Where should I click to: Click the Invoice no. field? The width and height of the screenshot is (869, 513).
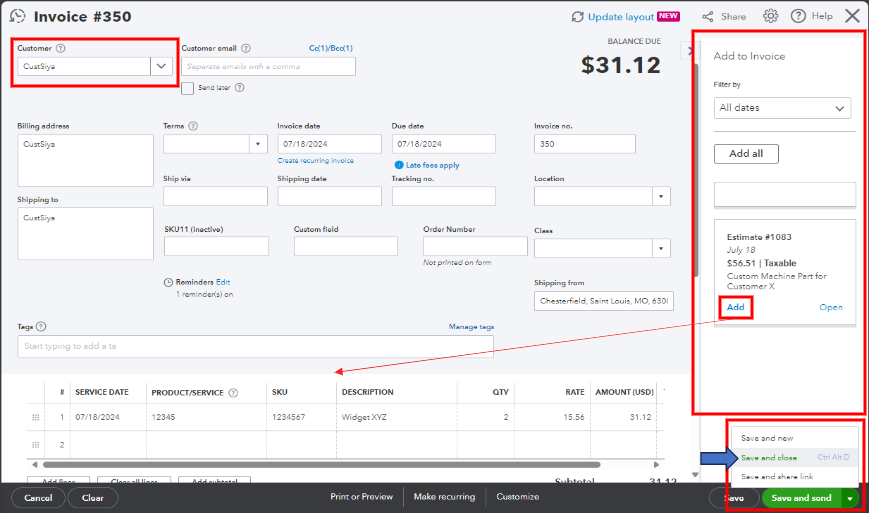point(585,144)
